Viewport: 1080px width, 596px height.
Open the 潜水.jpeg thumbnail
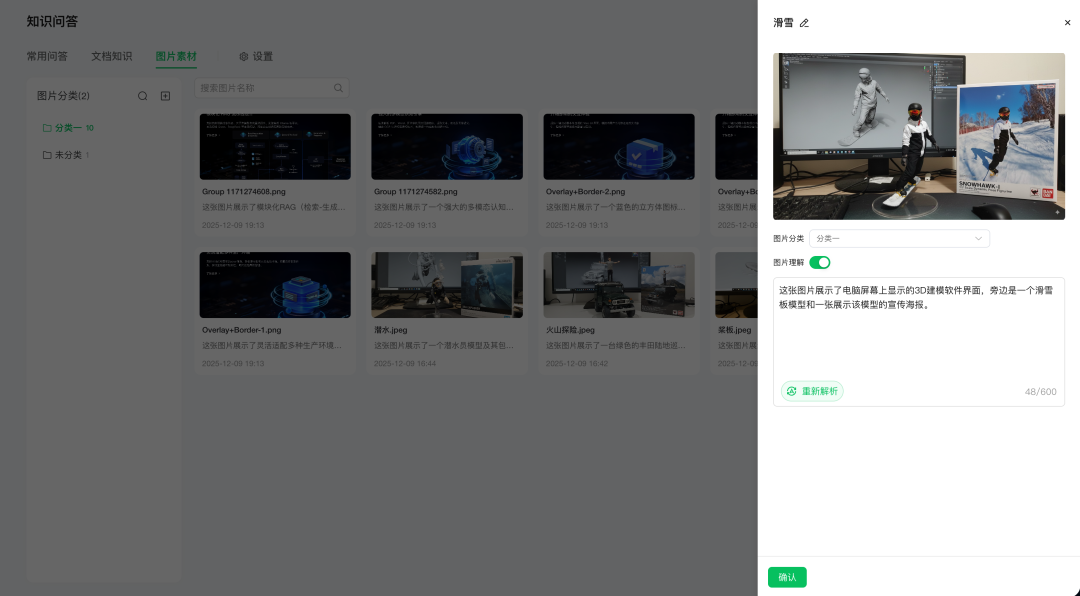coord(447,285)
